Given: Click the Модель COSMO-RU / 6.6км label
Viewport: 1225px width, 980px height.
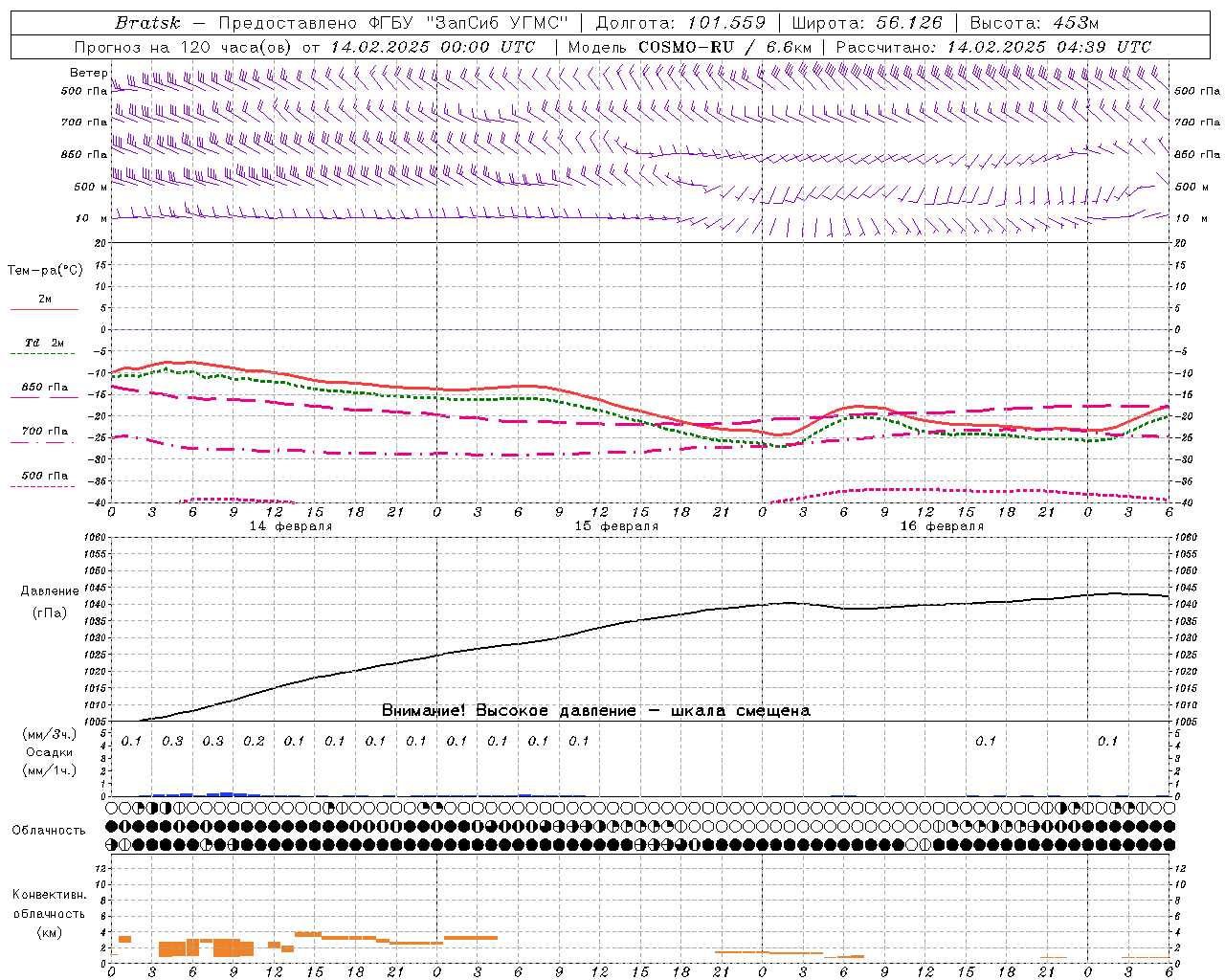Looking at the screenshot, I should pos(690,47).
